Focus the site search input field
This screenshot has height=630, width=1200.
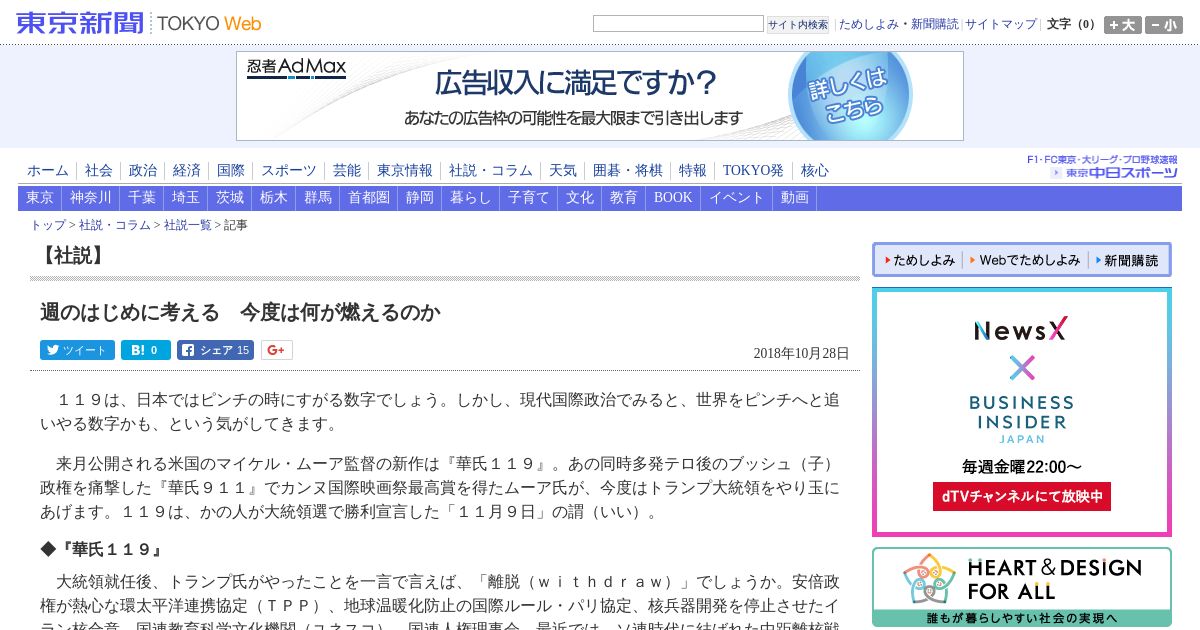tap(678, 24)
